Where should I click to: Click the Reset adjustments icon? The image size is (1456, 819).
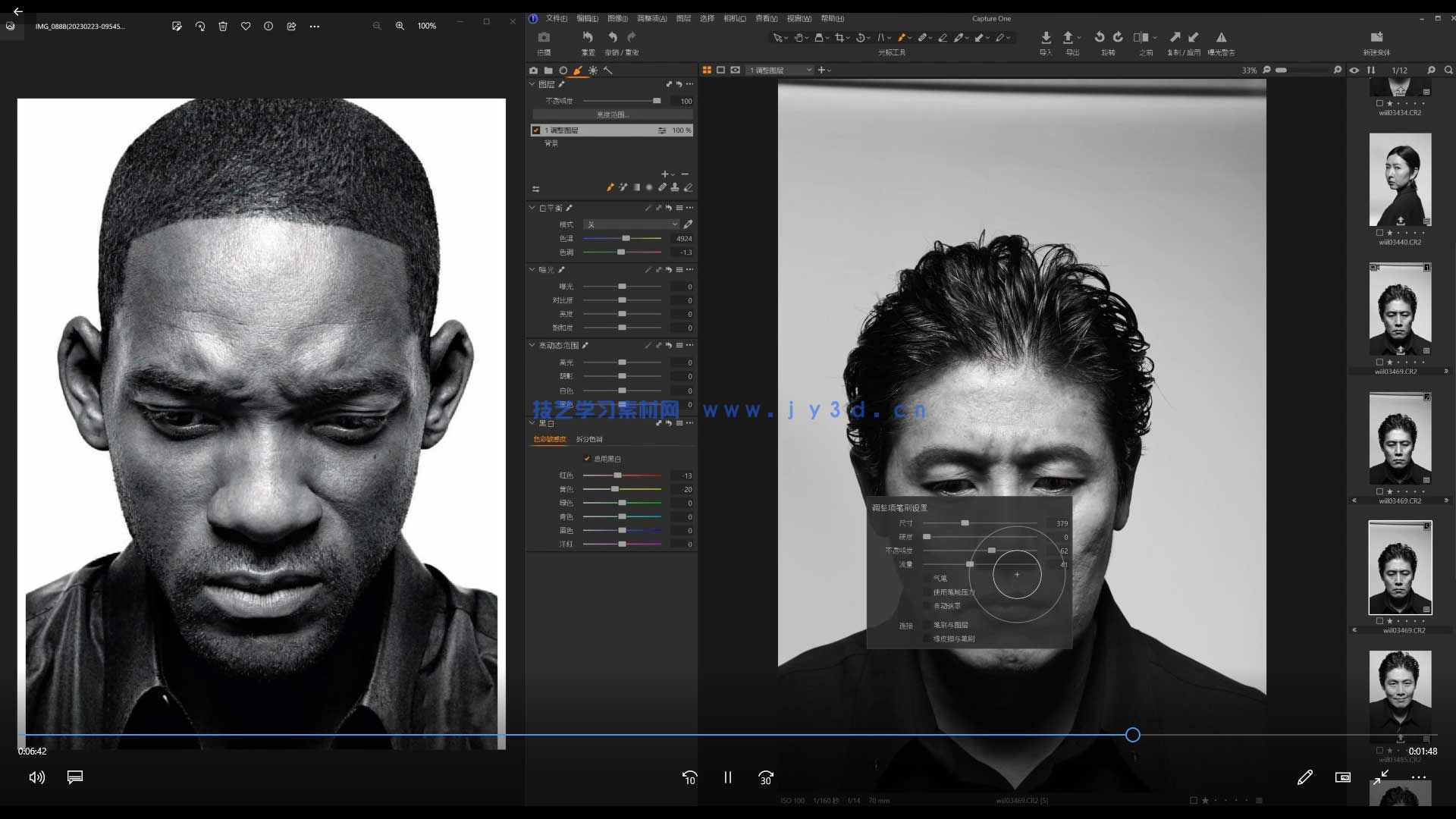click(588, 37)
